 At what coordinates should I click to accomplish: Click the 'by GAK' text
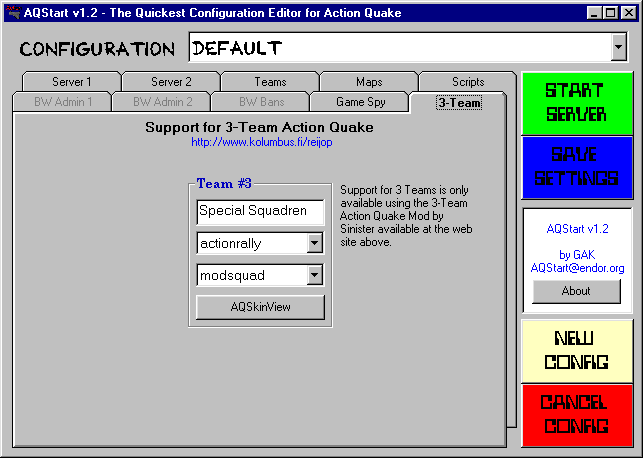tap(577, 255)
